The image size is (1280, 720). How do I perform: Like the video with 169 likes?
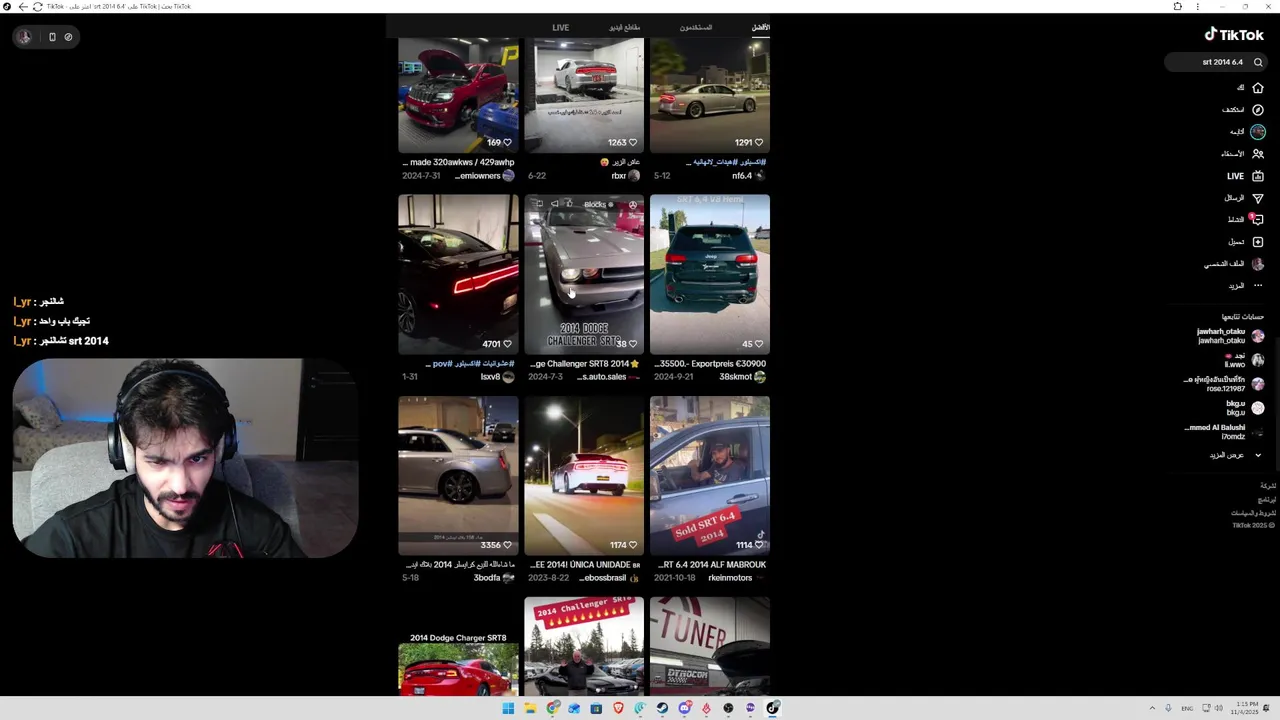pyautogui.click(x=507, y=142)
